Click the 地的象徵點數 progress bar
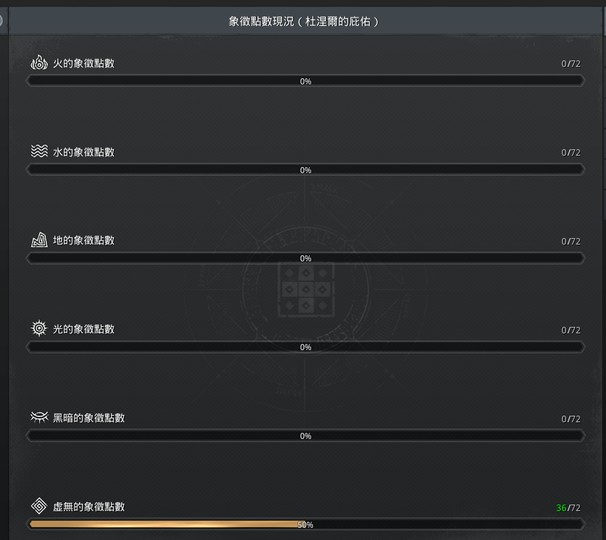The width and height of the screenshot is (606, 540). (305, 258)
